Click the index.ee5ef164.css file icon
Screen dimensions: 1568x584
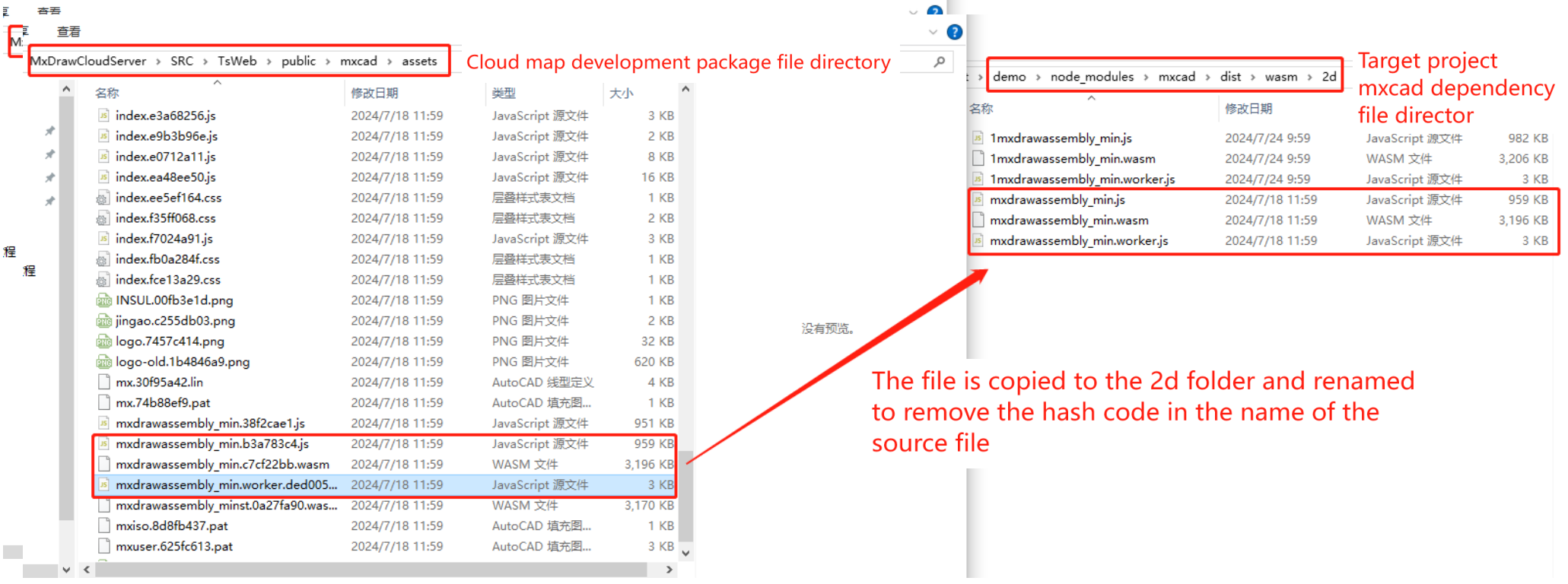[x=104, y=198]
